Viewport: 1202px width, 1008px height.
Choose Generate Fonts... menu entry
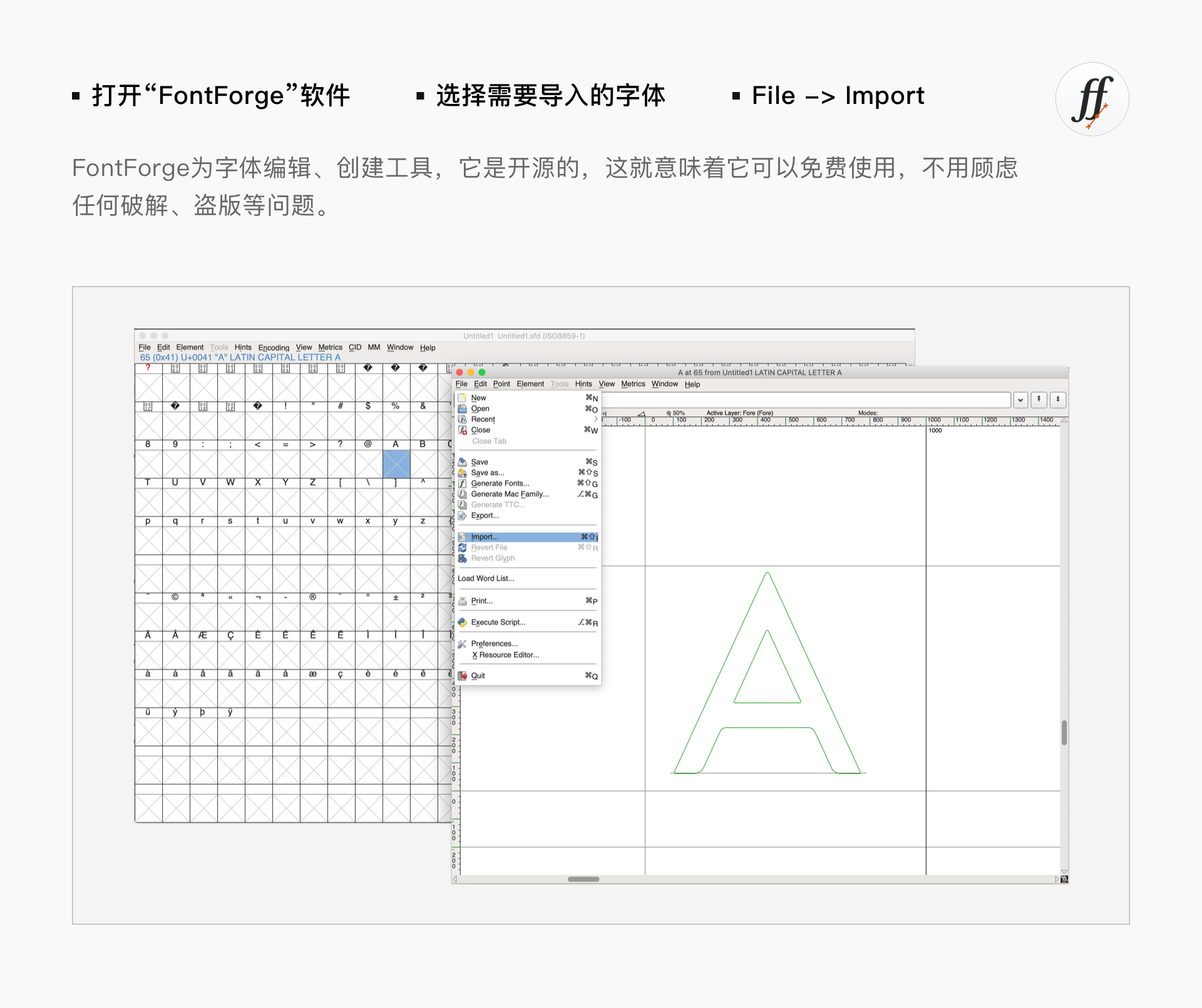click(x=527, y=483)
